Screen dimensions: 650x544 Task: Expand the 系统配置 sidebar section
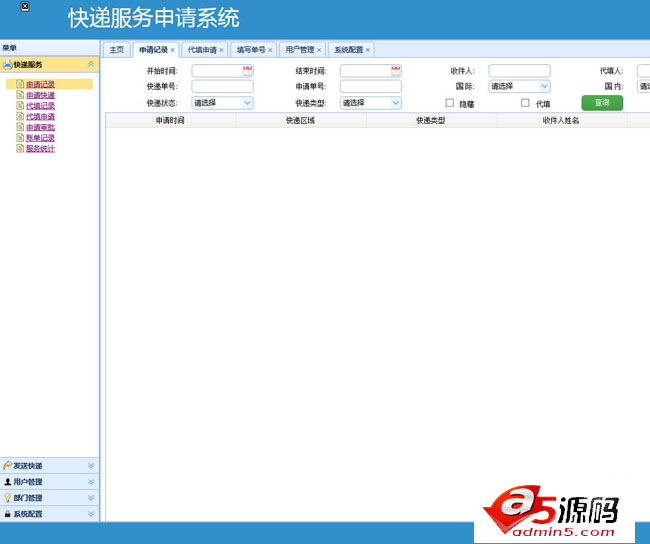click(x=91, y=514)
